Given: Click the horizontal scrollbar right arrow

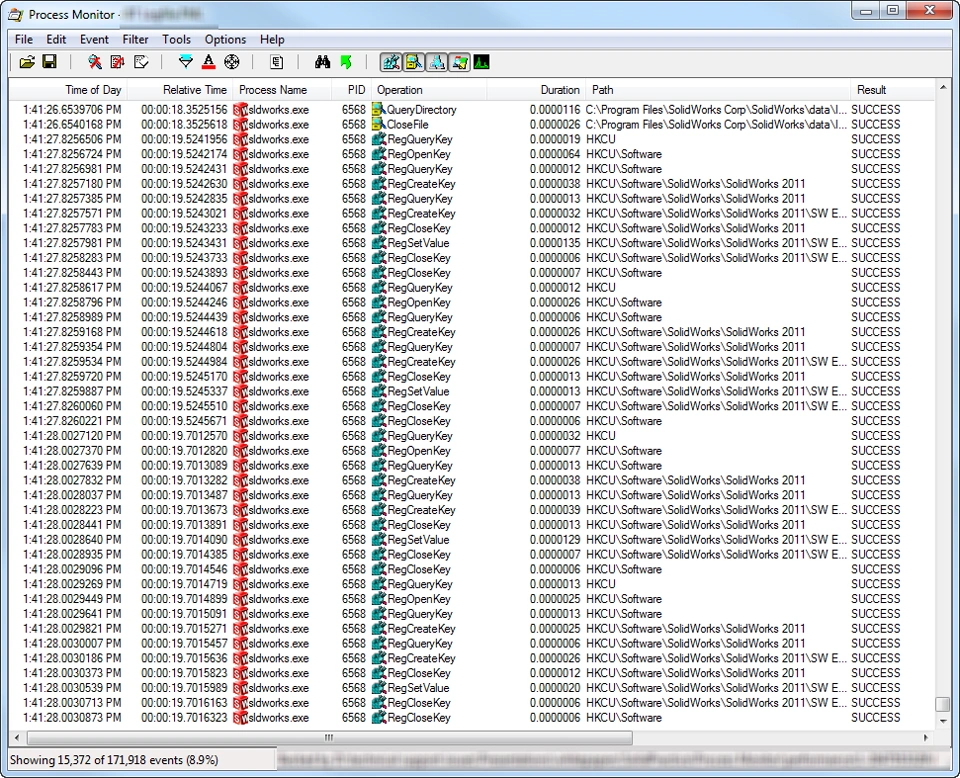Looking at the screenshot, I should (926, 738).
